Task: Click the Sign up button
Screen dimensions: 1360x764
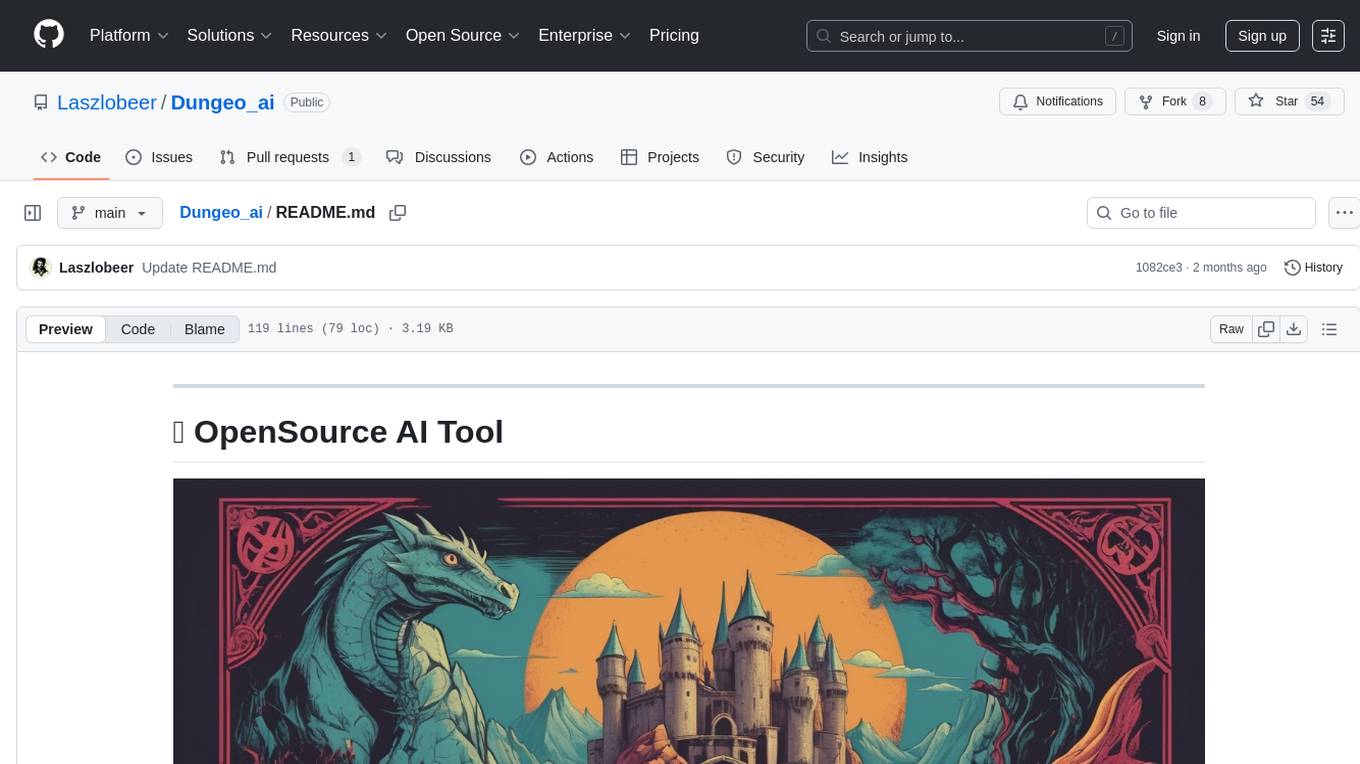Action: tap(1262, 36)
